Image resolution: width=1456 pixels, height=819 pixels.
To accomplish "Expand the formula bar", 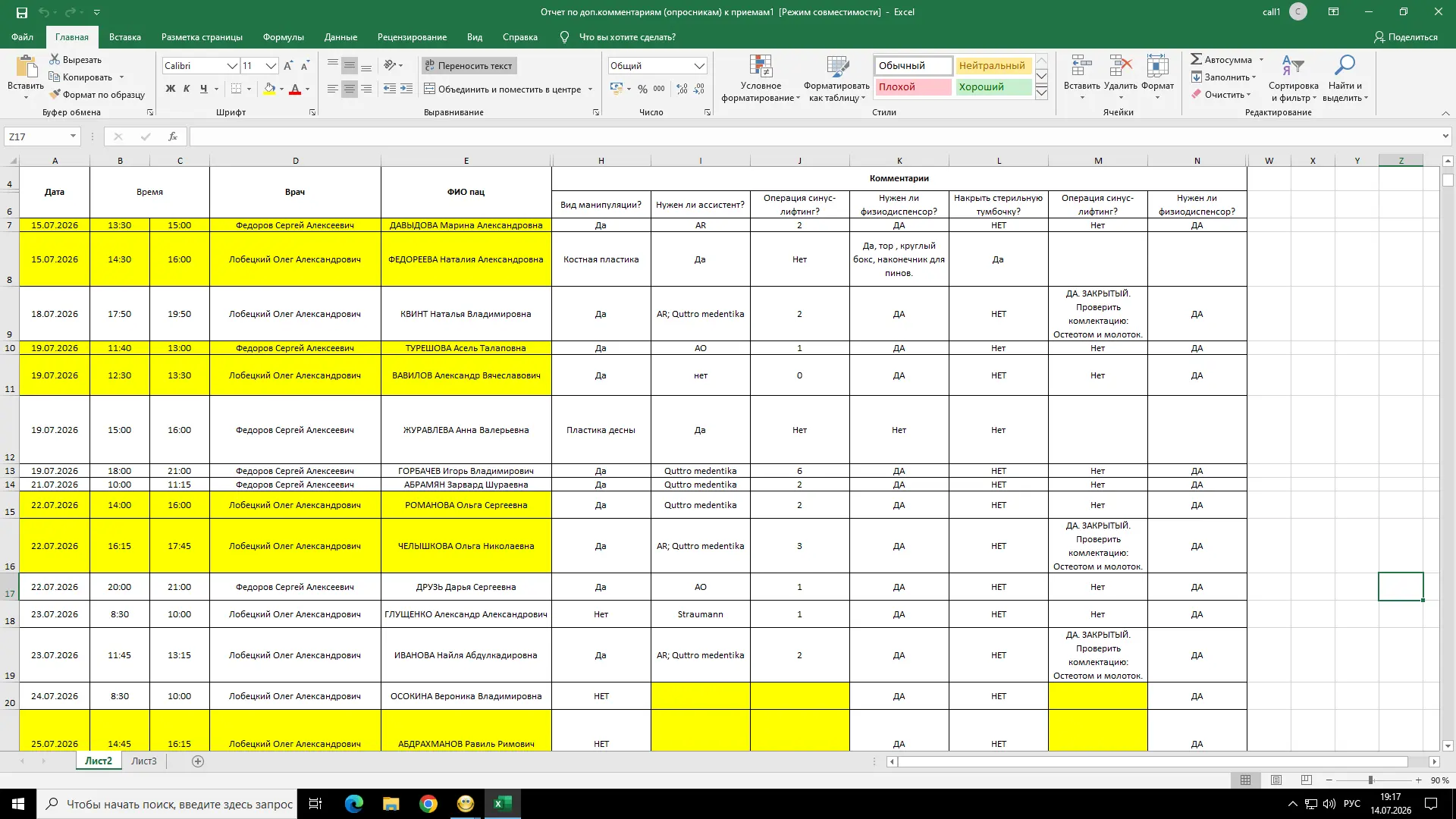I will (x=1445, y=136).
